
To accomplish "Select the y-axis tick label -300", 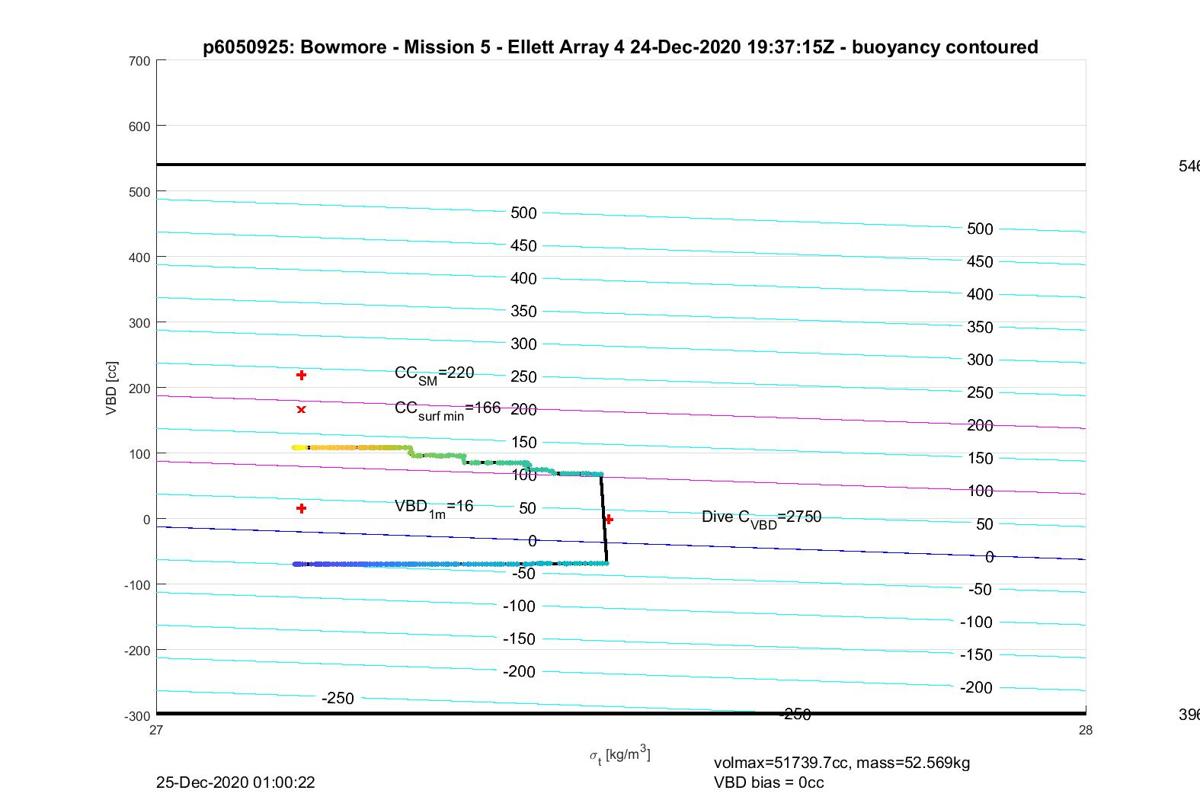I will [x=137, y=715].
